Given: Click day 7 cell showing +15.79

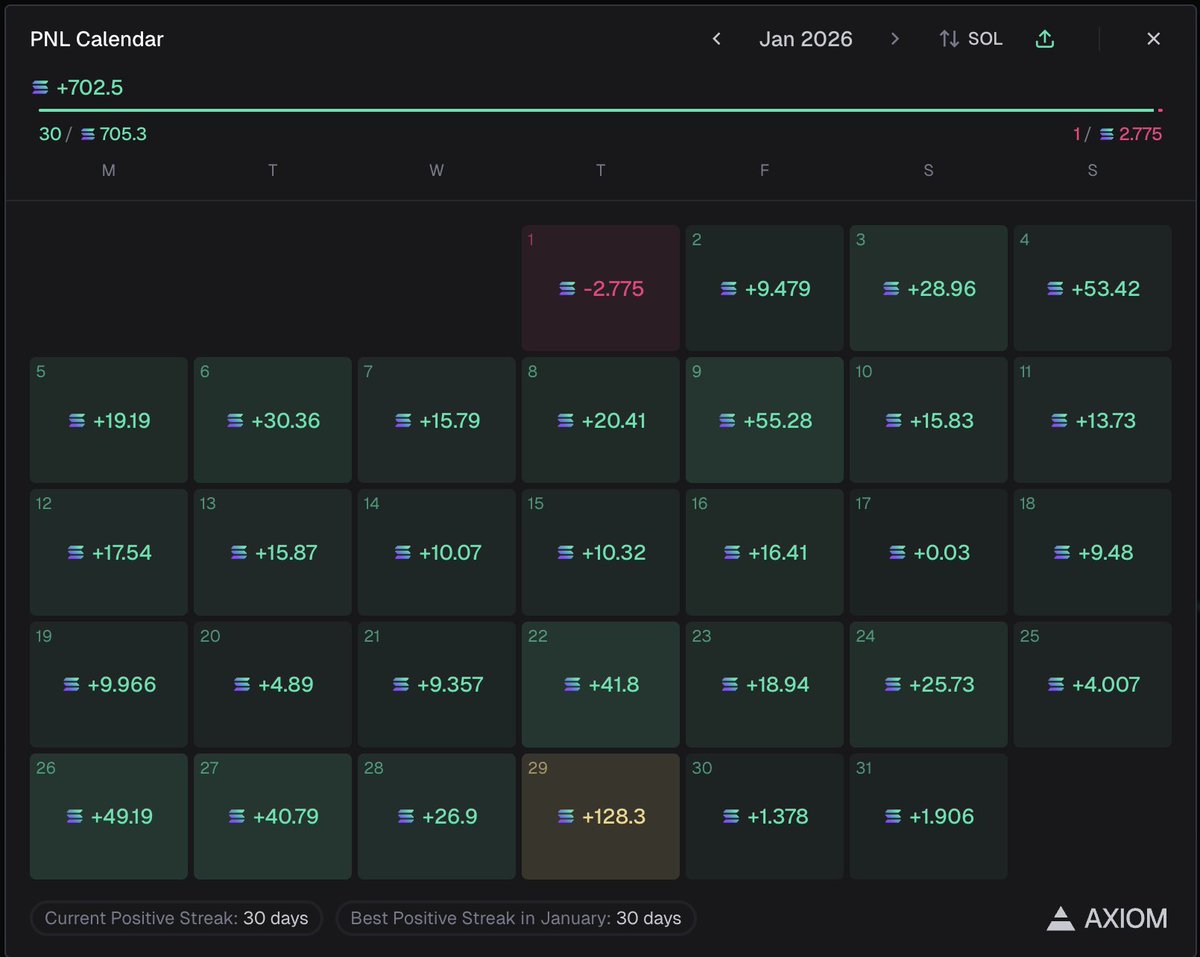Looking at the screenshot, I should (437, 420).
